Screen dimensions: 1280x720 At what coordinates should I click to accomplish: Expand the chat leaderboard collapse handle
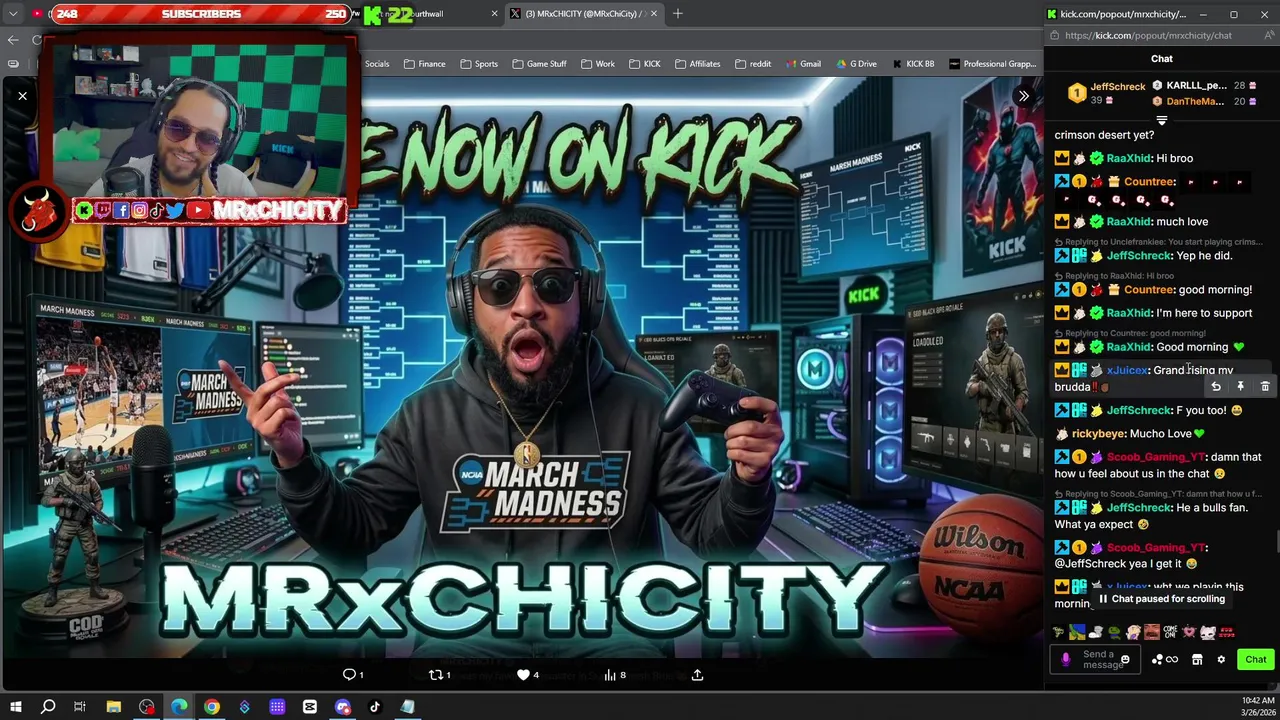1161,121
